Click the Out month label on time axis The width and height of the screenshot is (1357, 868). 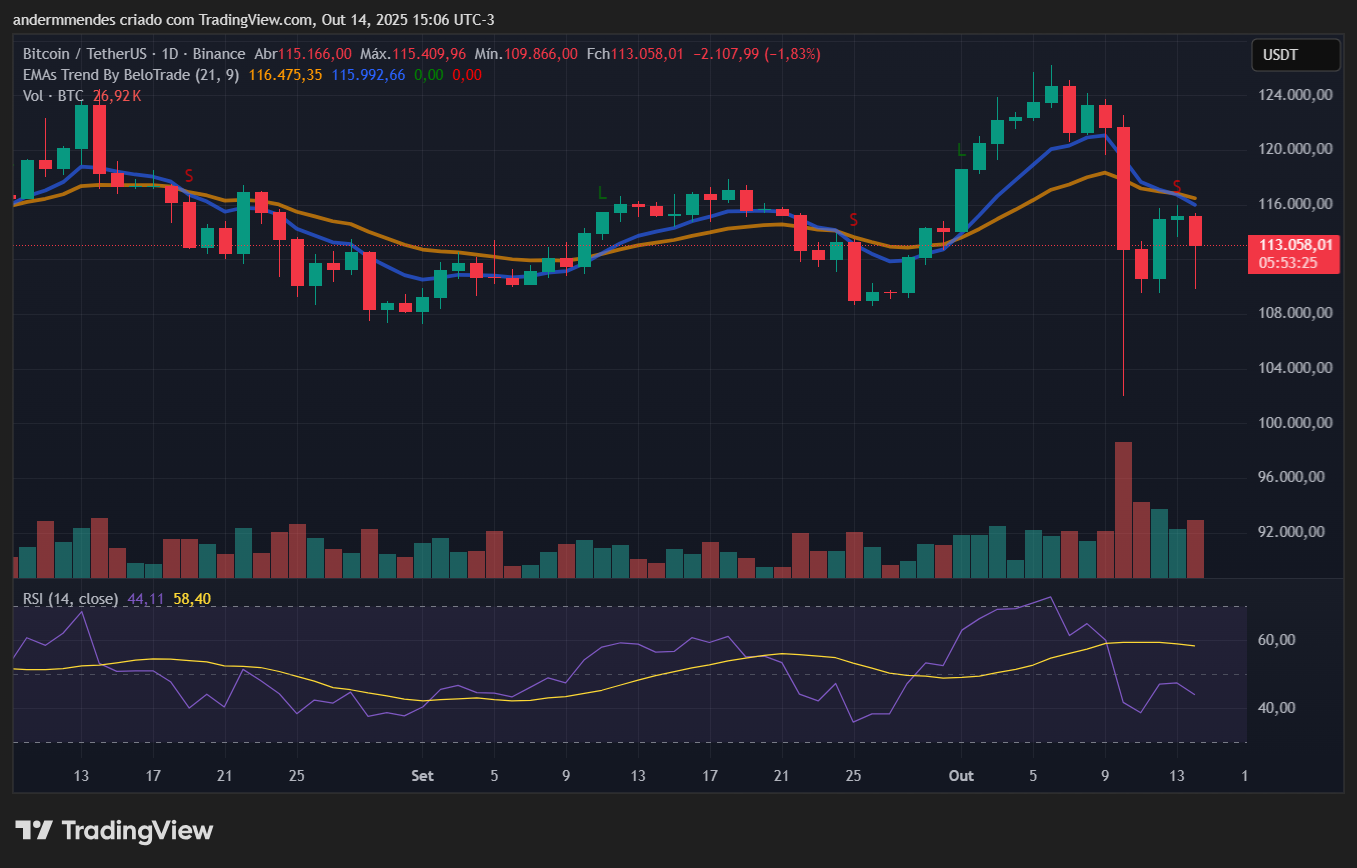pyautogui.click(x=961, y=776)
